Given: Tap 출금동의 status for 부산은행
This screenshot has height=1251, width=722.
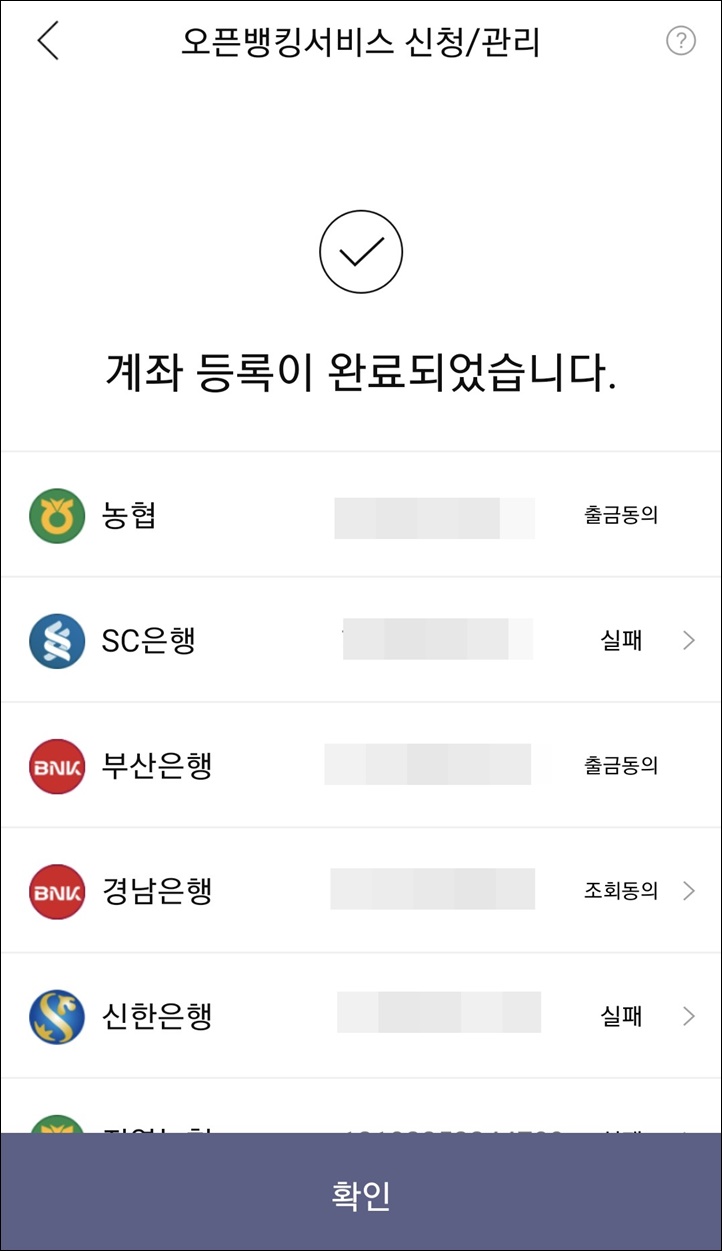Looking at the screenshot, I should pos(621,766).
